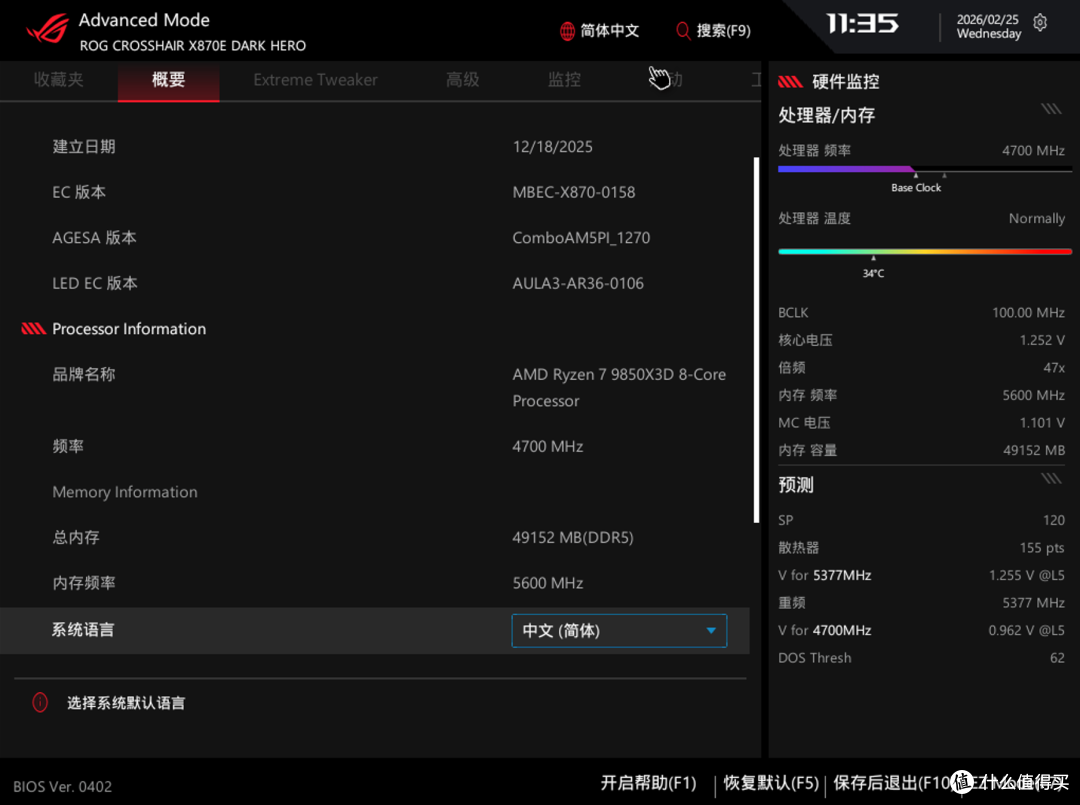
Task: Click the Normally temperature status
Action: click(x=1037, y=218)
